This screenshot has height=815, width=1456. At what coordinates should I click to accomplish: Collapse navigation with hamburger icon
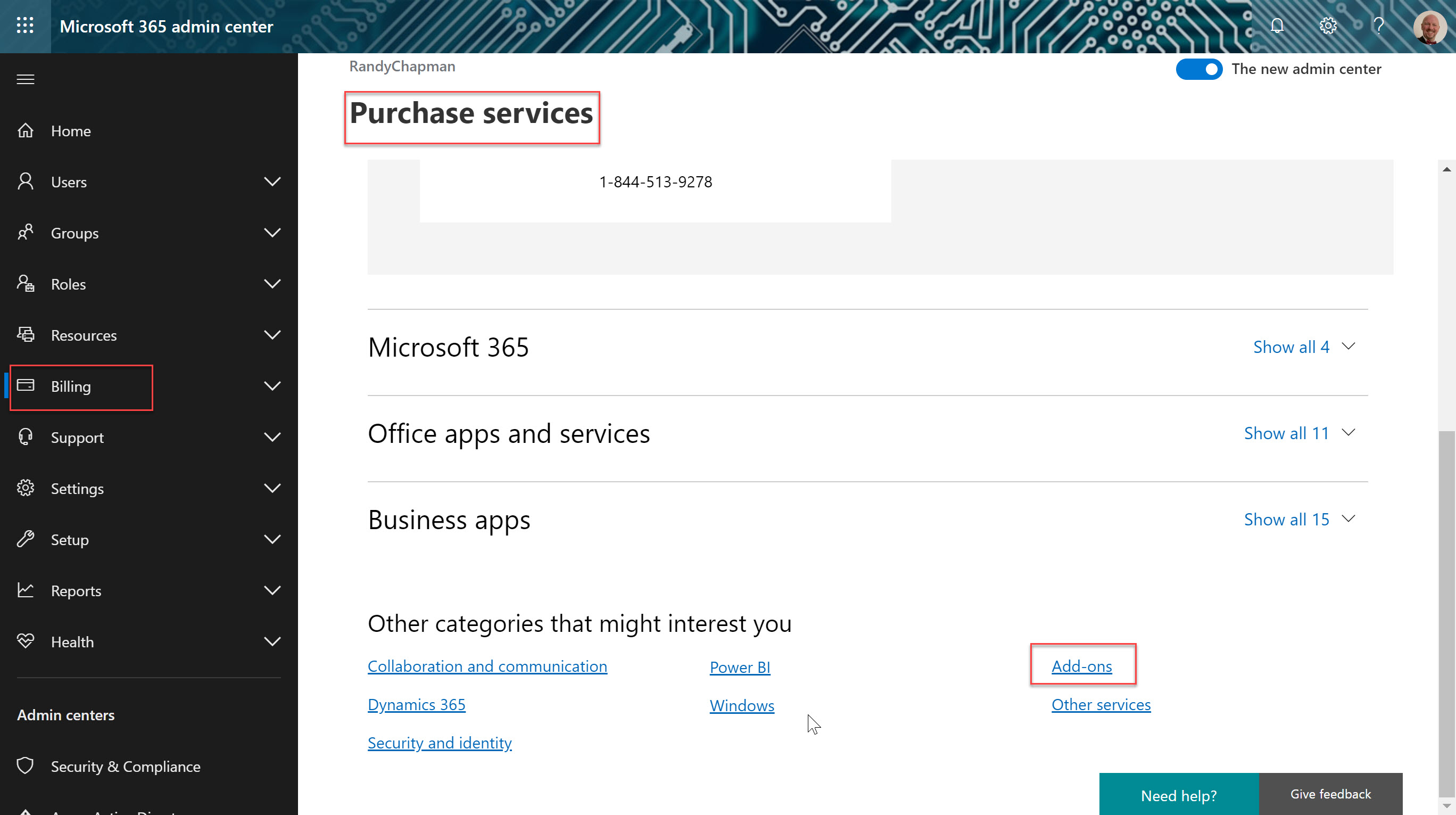[x=26, y=79]
